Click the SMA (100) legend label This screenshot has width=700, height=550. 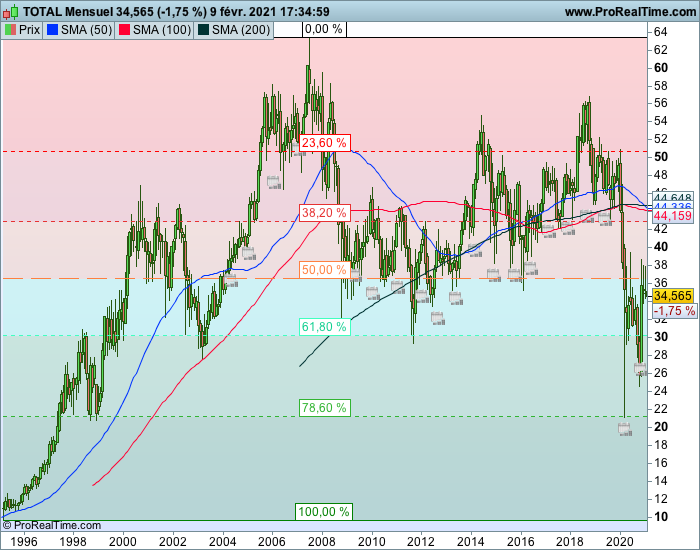click(x=162, y=30)
